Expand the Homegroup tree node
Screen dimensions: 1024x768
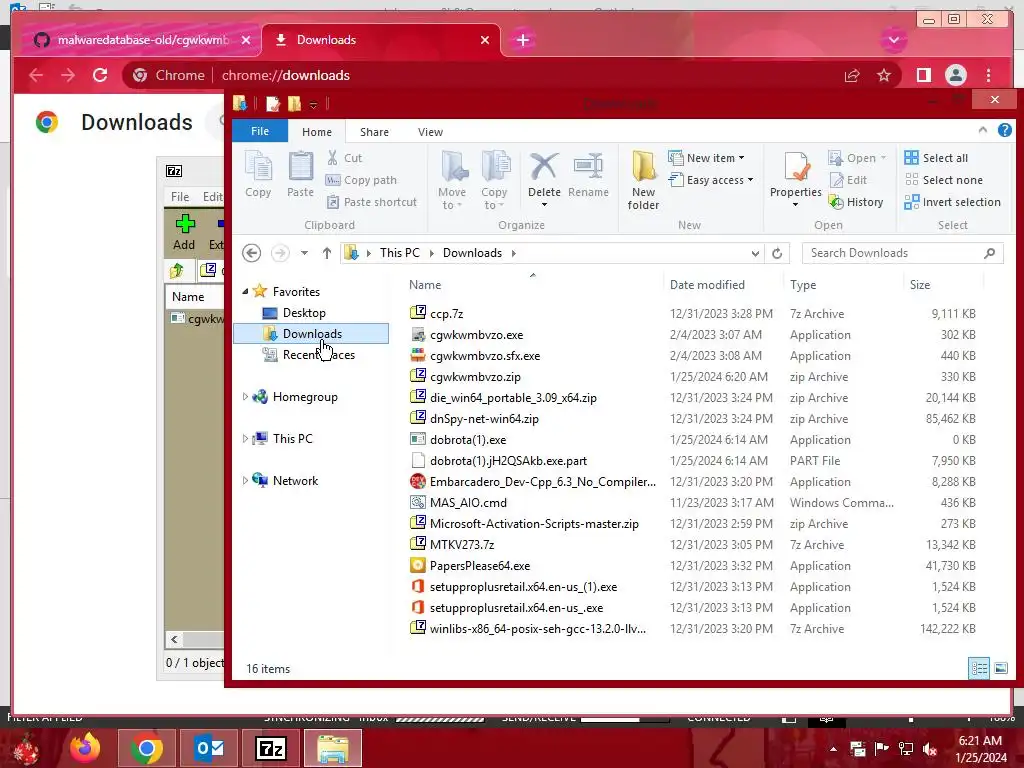[246, 396]
